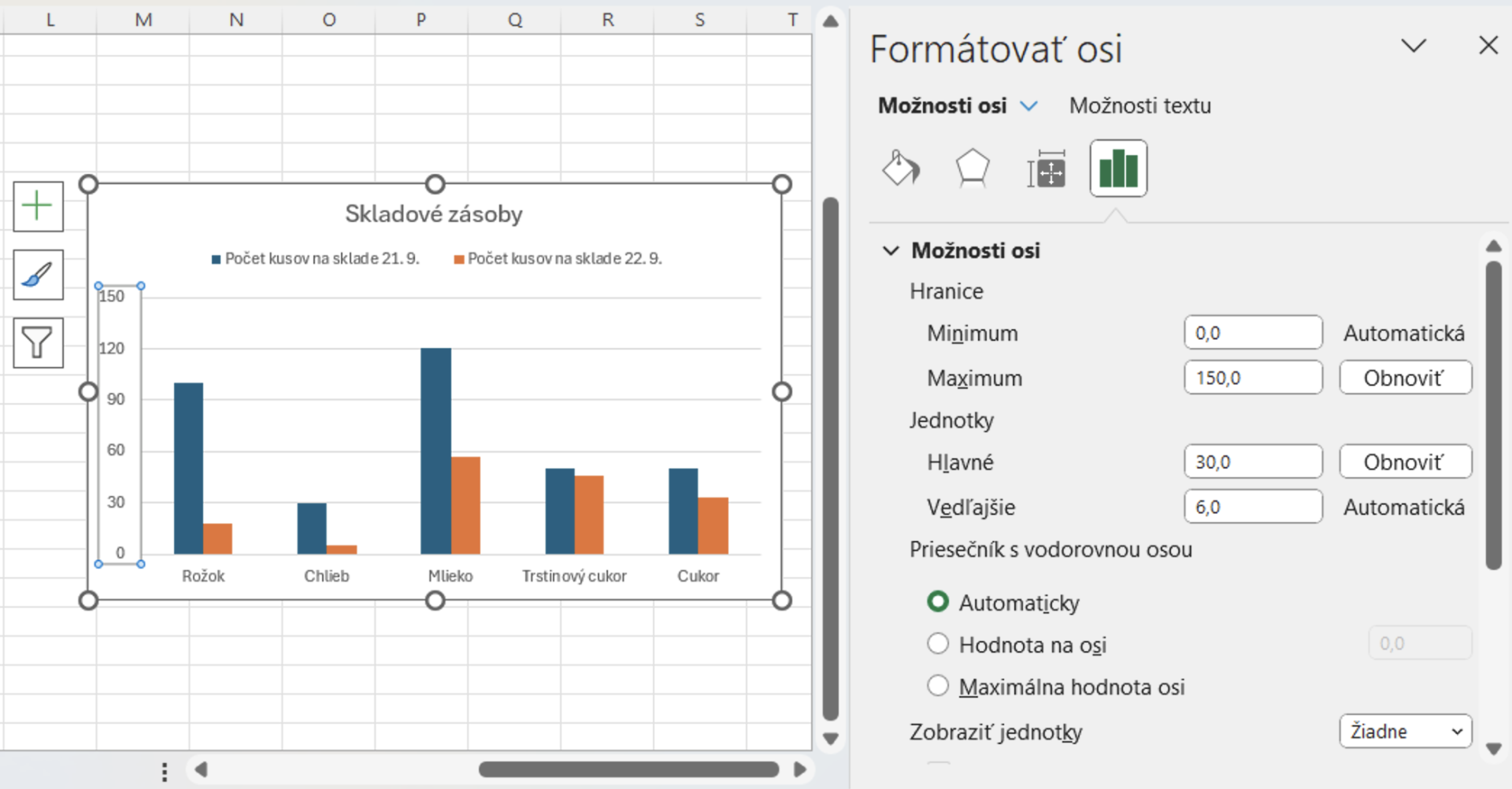Screen dimensions: 1512x789
Task: Click the worksheet vertical scrollbar thumb
Action: point(830,459)
